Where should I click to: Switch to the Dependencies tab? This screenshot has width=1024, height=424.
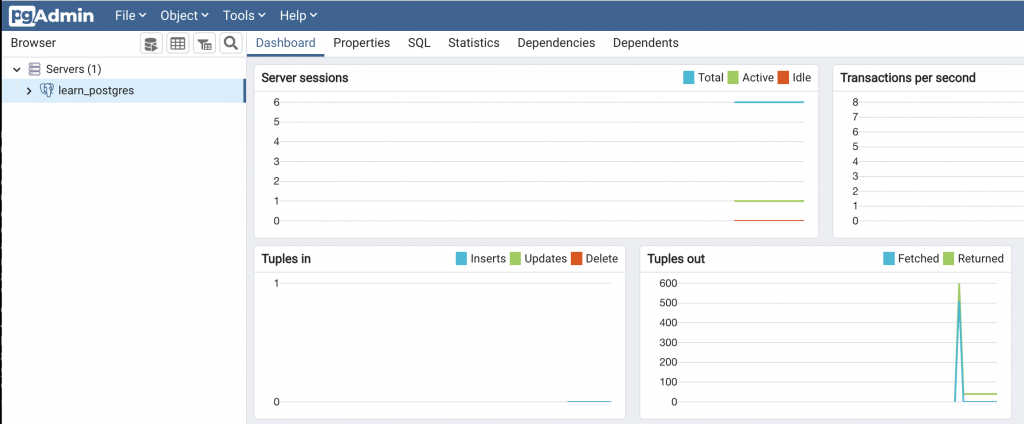pos(556,43)
